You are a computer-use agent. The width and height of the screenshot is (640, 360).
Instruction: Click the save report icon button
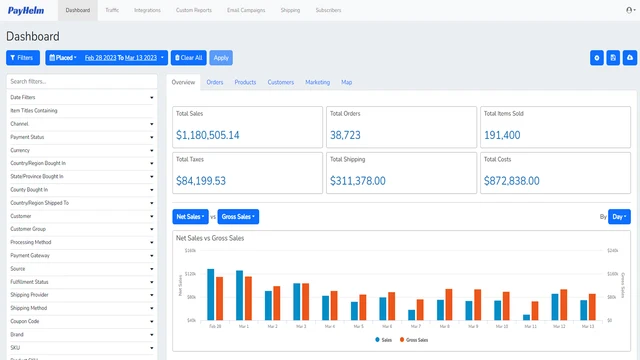613,58
